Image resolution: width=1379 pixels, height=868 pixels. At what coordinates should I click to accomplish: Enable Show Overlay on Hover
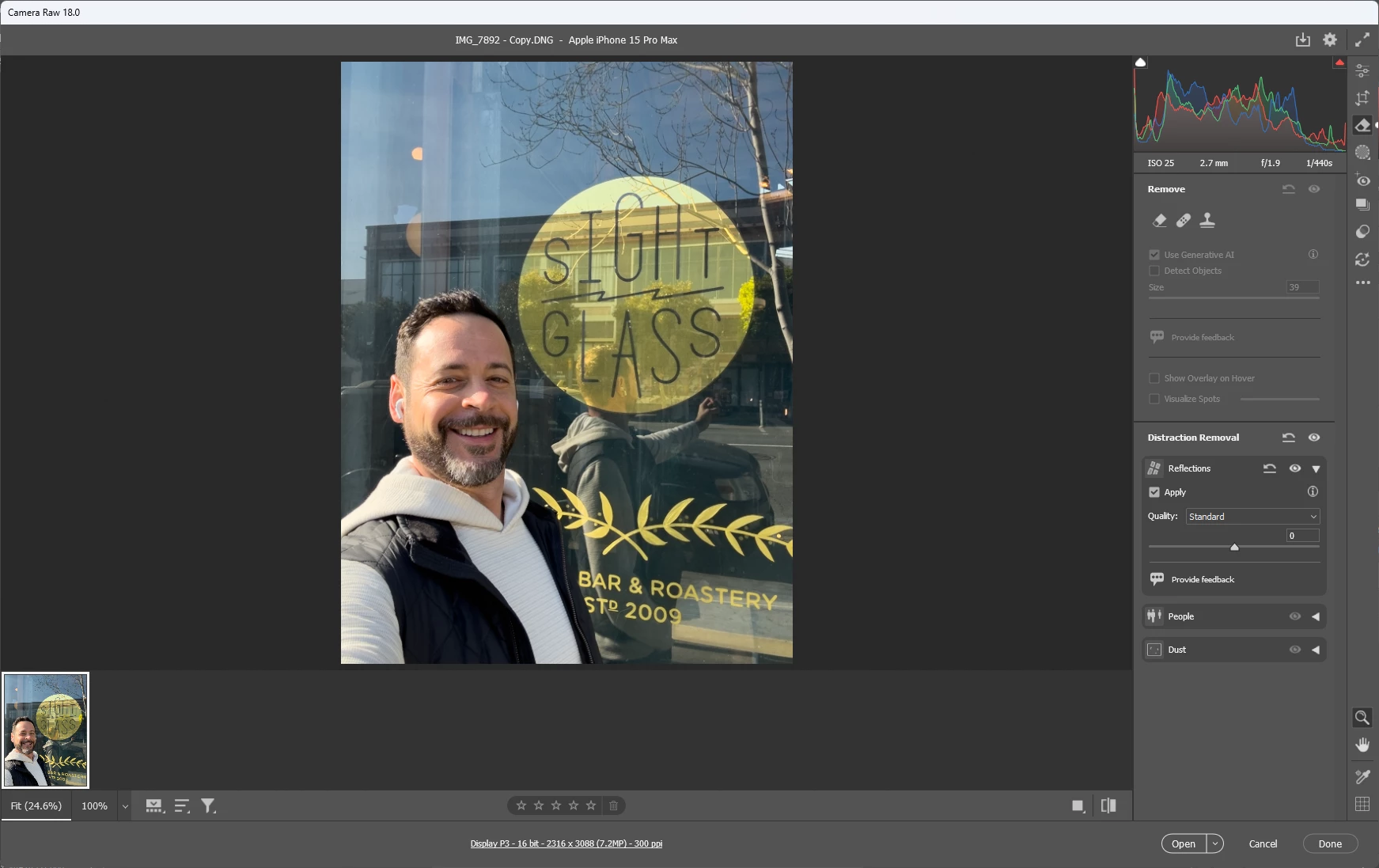[1154, 378]
